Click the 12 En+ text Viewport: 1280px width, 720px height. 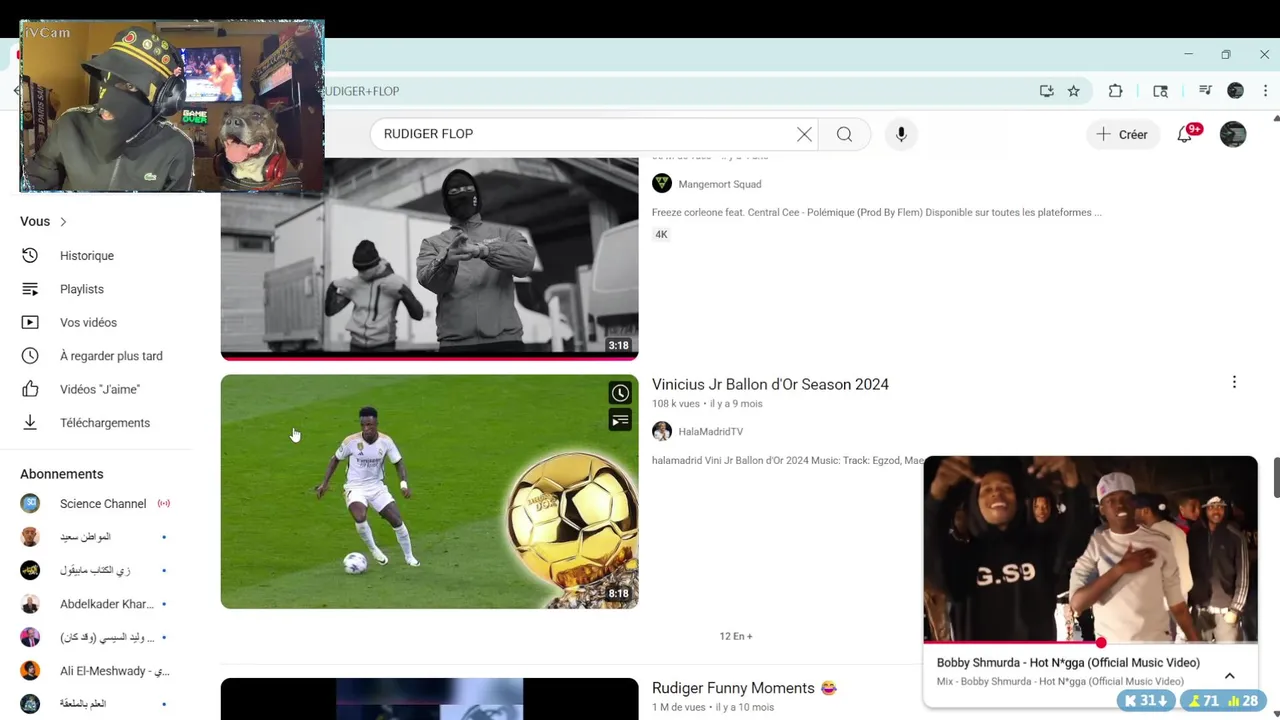point(736,636)
